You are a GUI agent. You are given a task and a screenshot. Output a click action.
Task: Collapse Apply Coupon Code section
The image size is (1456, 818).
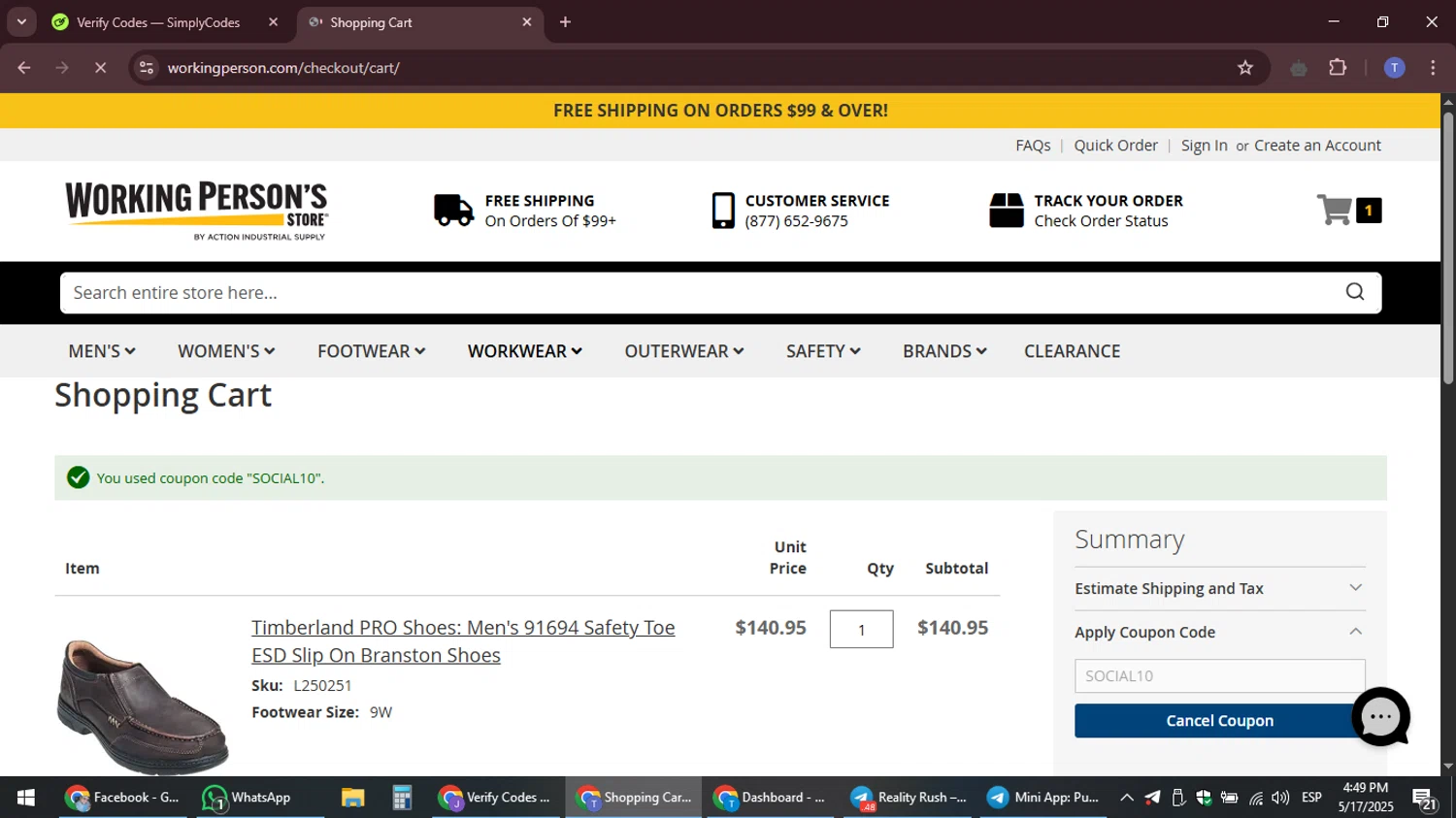1219,632
